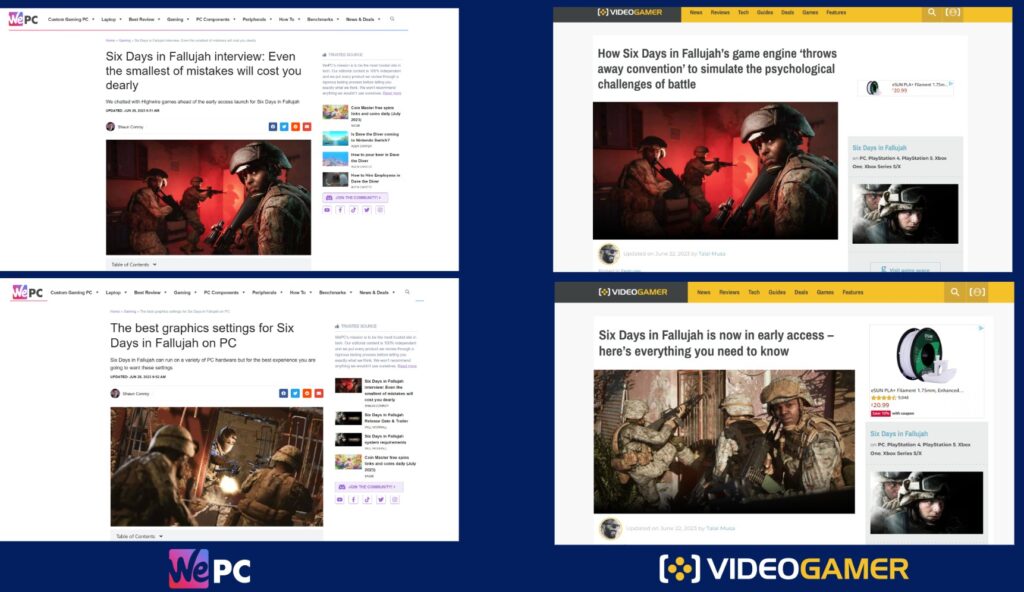Open the Benchmarks dropdown on the graphics settings page
This screenshot has width=1024, height=592.
point(334,293)
